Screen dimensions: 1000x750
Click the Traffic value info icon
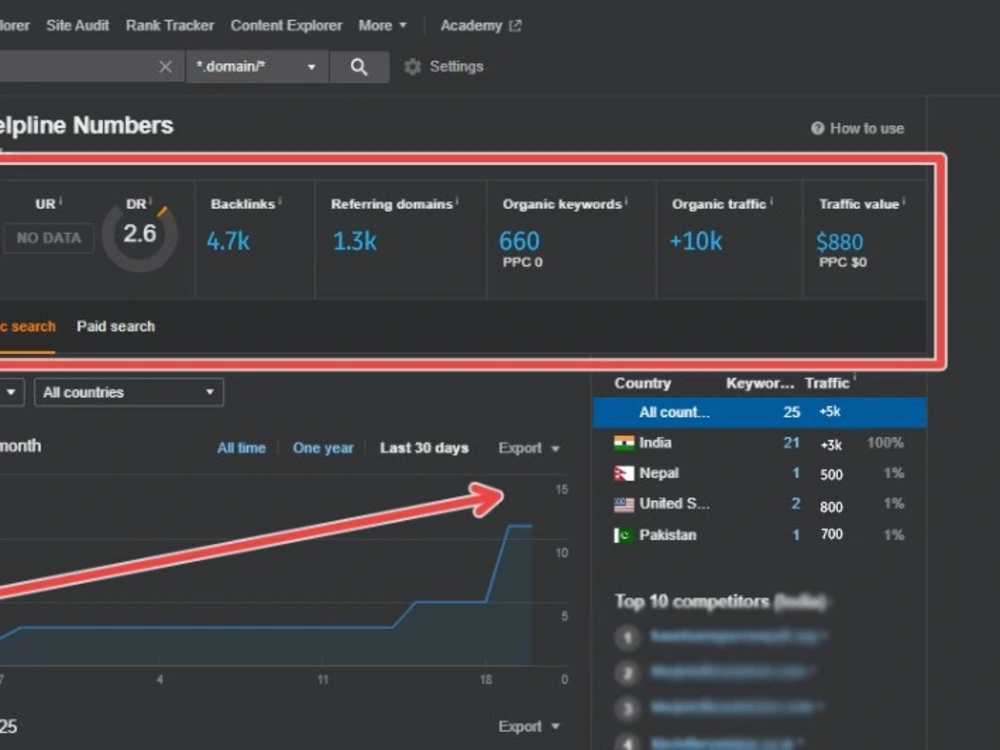tap(904, 202)
